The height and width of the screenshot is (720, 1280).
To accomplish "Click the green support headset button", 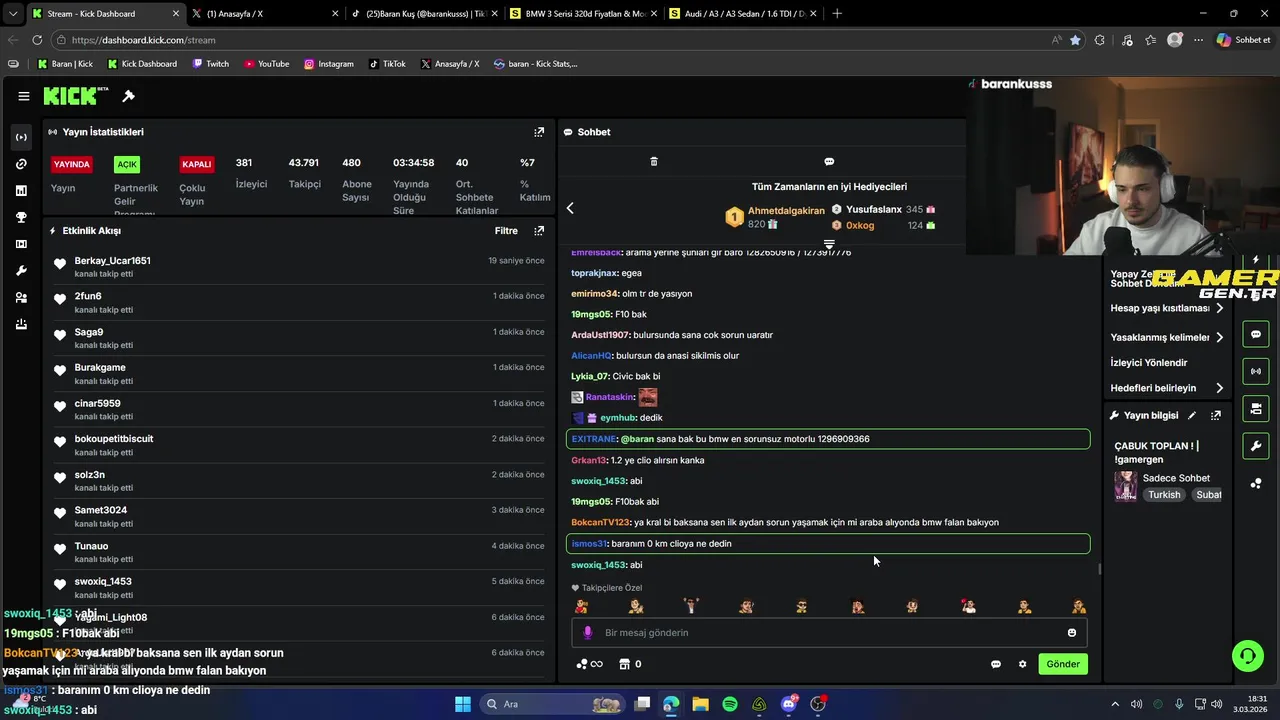I will [1247, 656].
